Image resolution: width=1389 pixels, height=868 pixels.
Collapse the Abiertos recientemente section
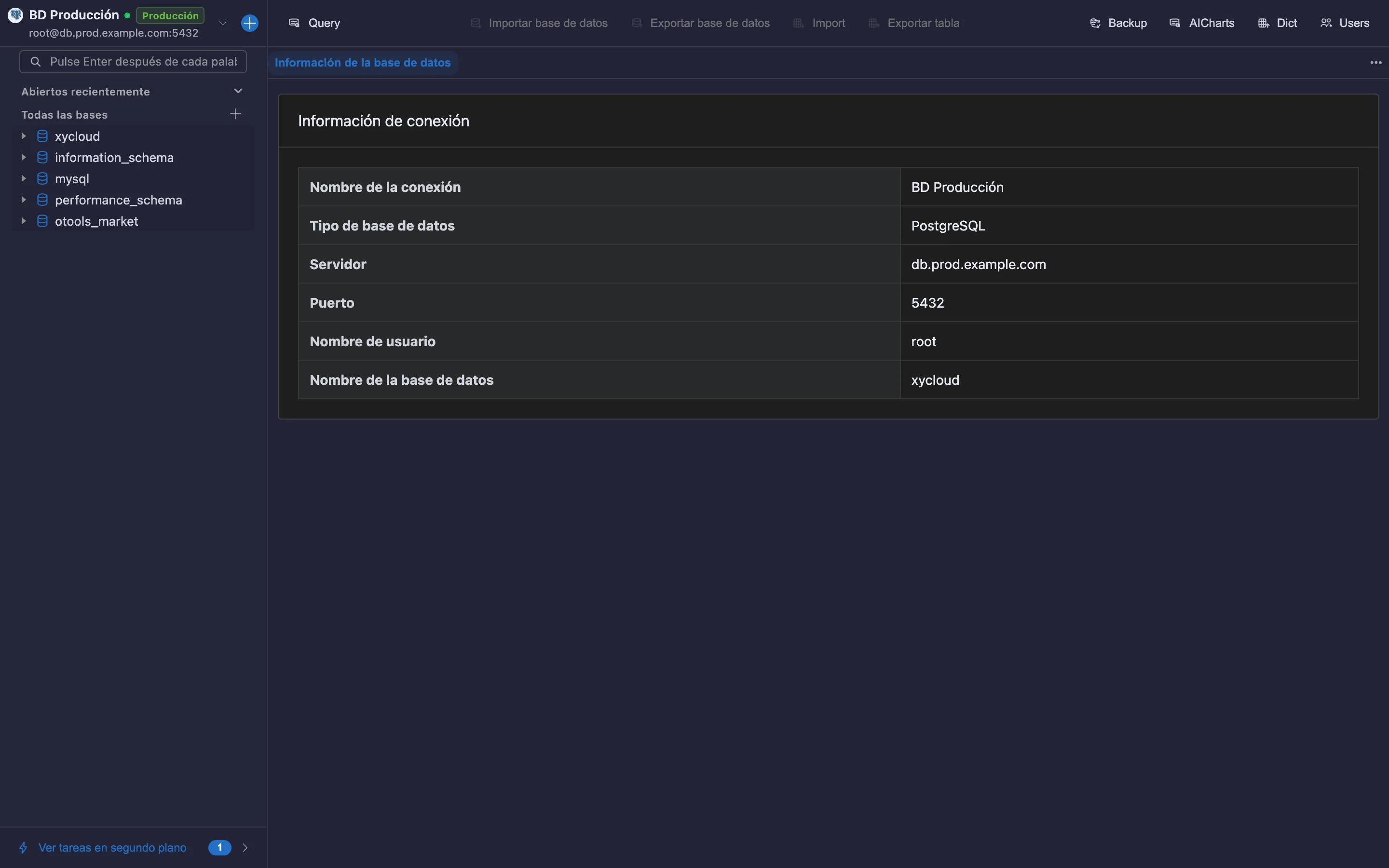tap(238, 91)
